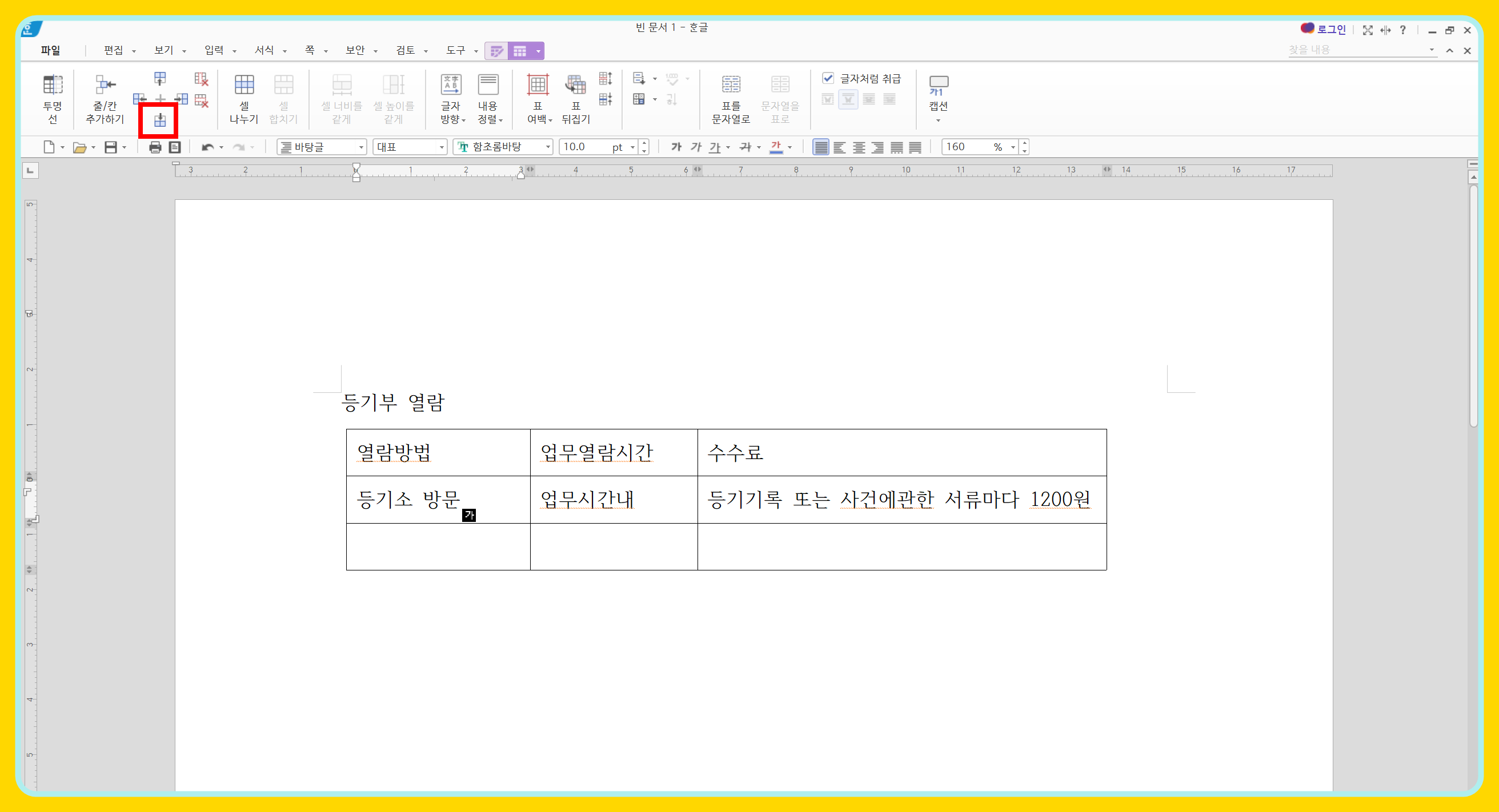Click the insert row below icon
1499x812 pixels.
(159, 120)
